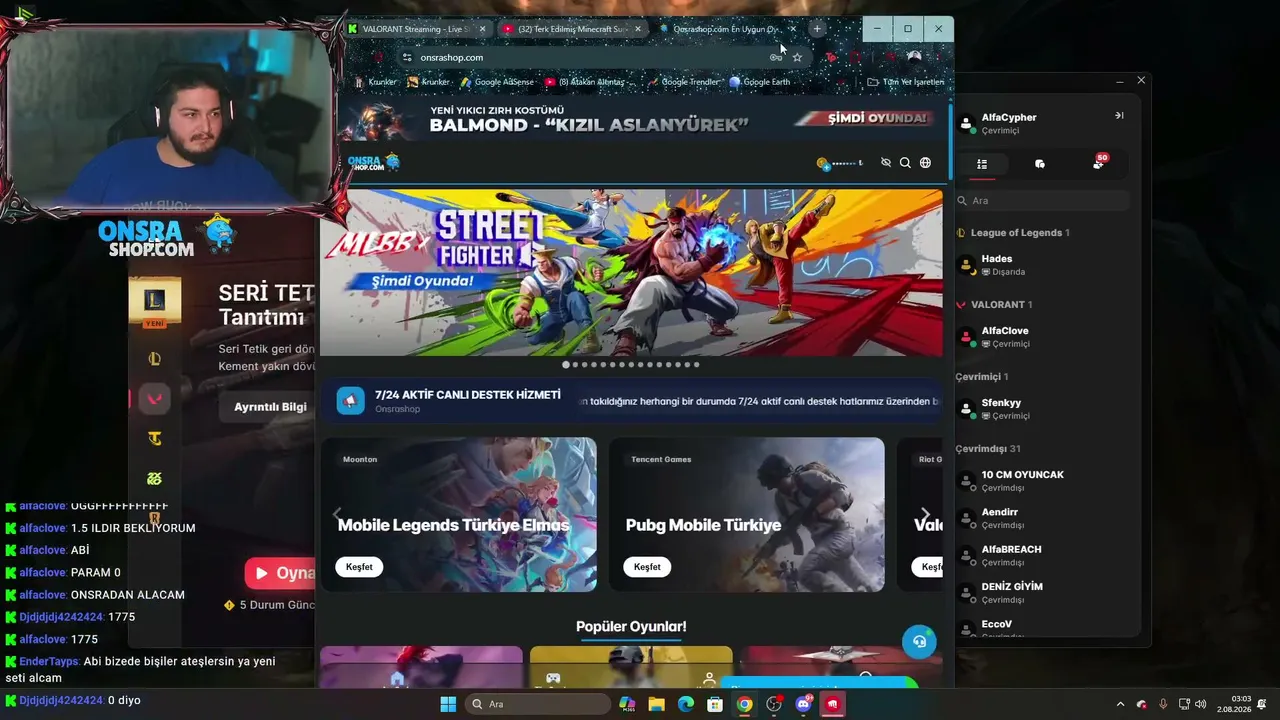Collapse the League of Legends friends group
The width and height of the screenshot is (1280, 720).
[x=1014, y=233]
